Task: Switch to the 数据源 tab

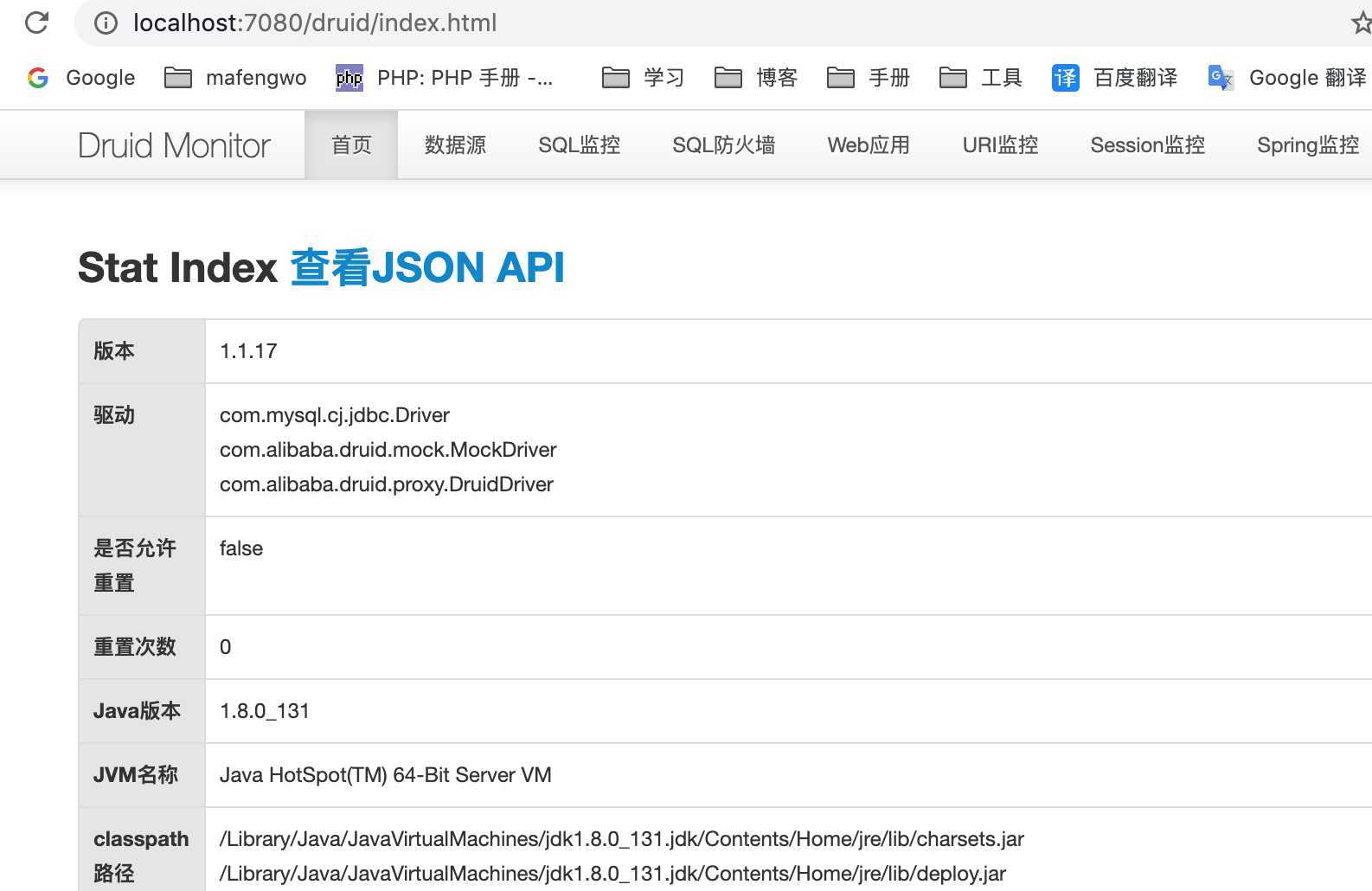Action: coord(455,145)
